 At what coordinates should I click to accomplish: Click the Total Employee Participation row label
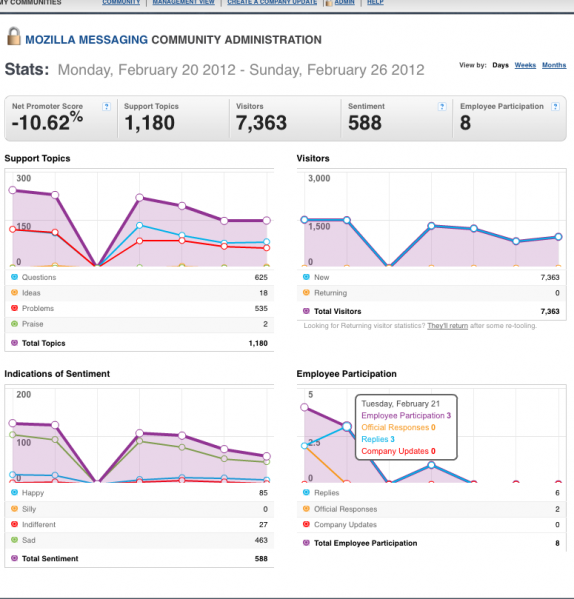click(x=365, y=543)
